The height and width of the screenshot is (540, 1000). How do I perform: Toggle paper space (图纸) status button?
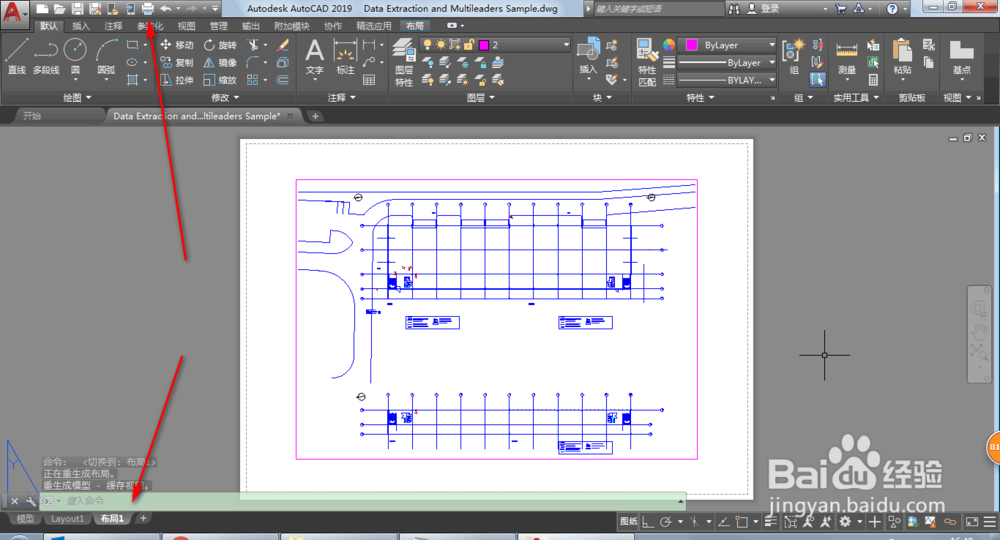pos(628,522)
